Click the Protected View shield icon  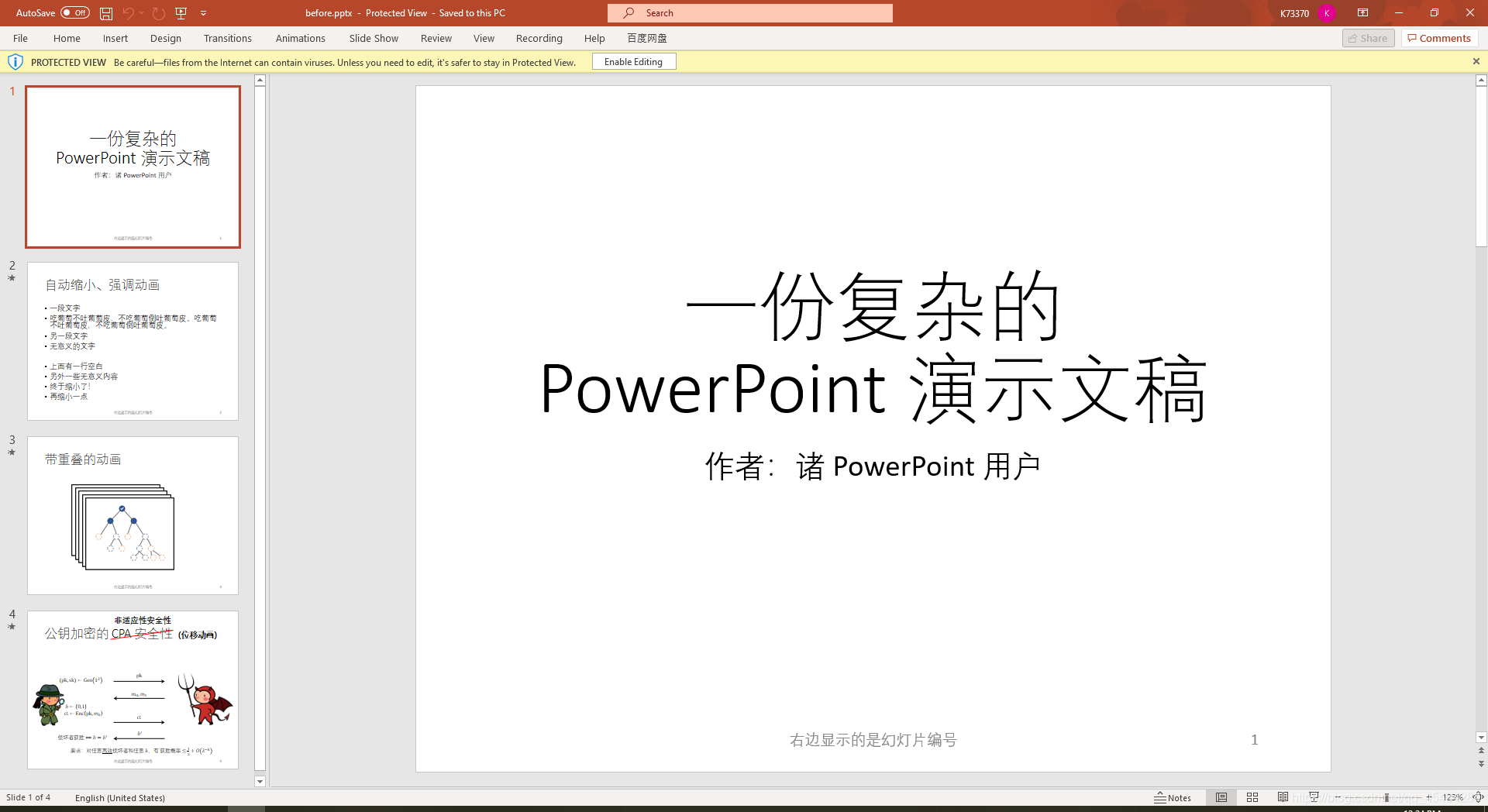coord(15,62)
